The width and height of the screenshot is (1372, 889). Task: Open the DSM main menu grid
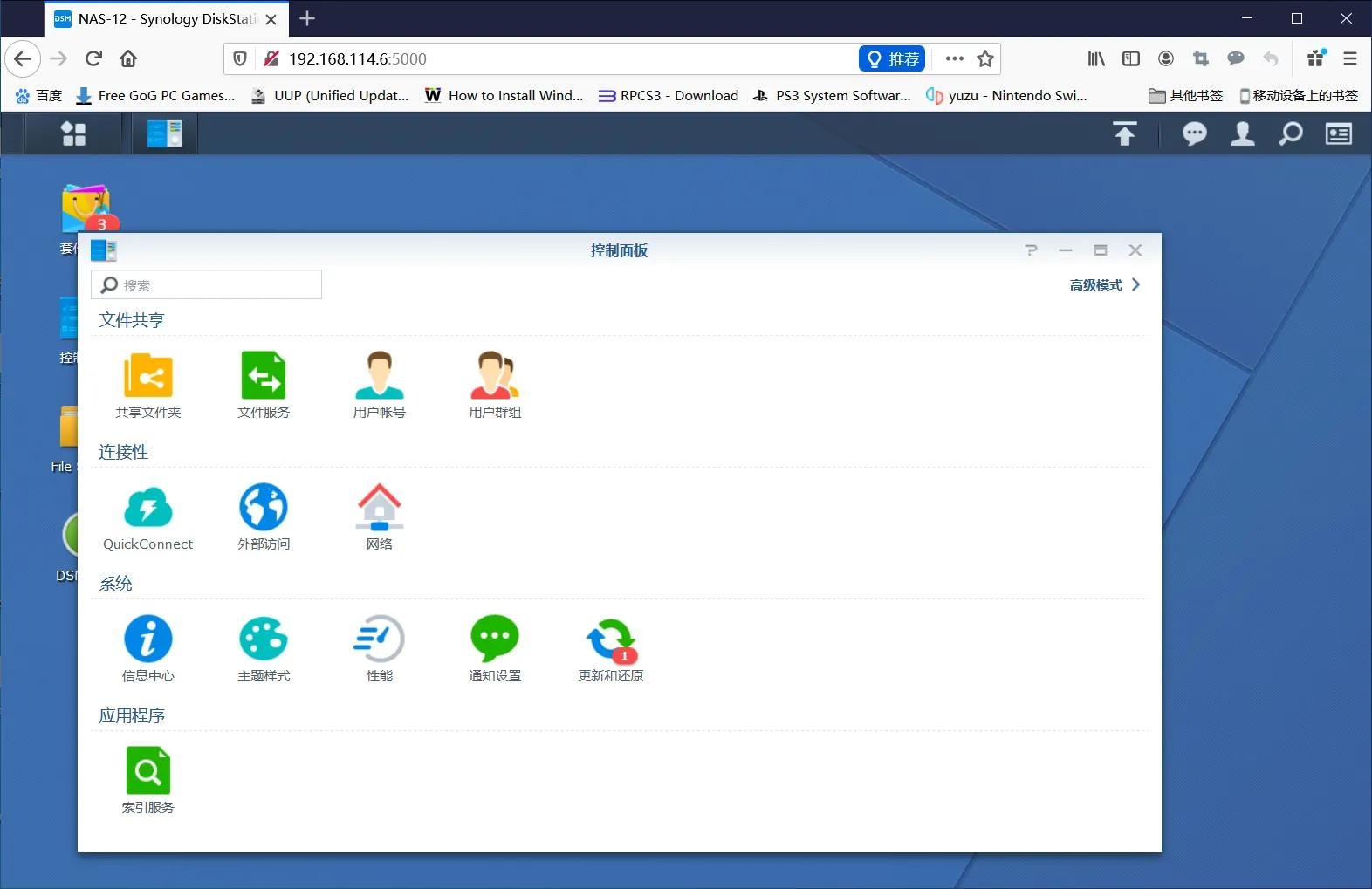(x=73, y=133)
